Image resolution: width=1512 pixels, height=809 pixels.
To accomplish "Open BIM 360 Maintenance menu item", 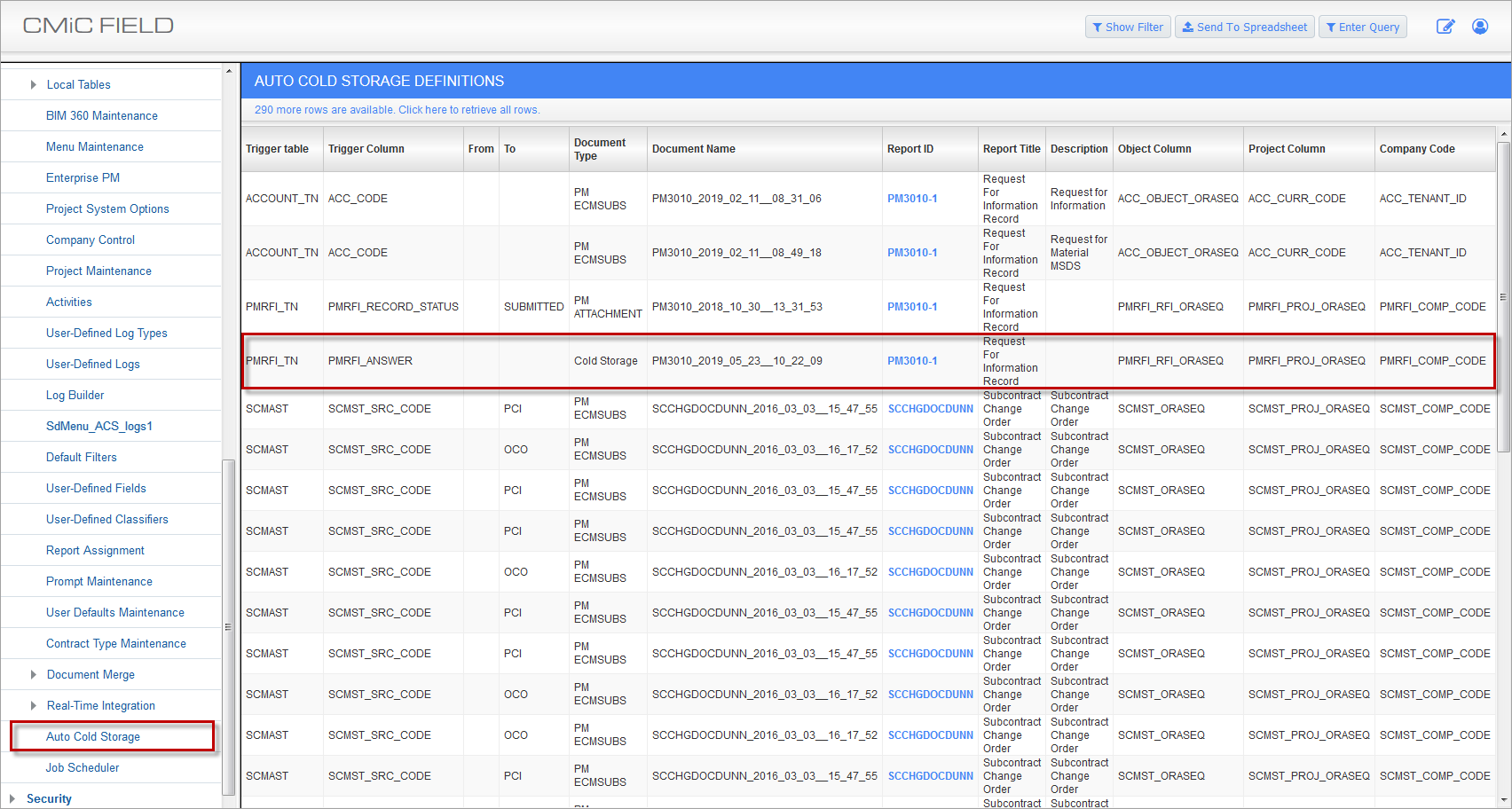I will 102,115.
